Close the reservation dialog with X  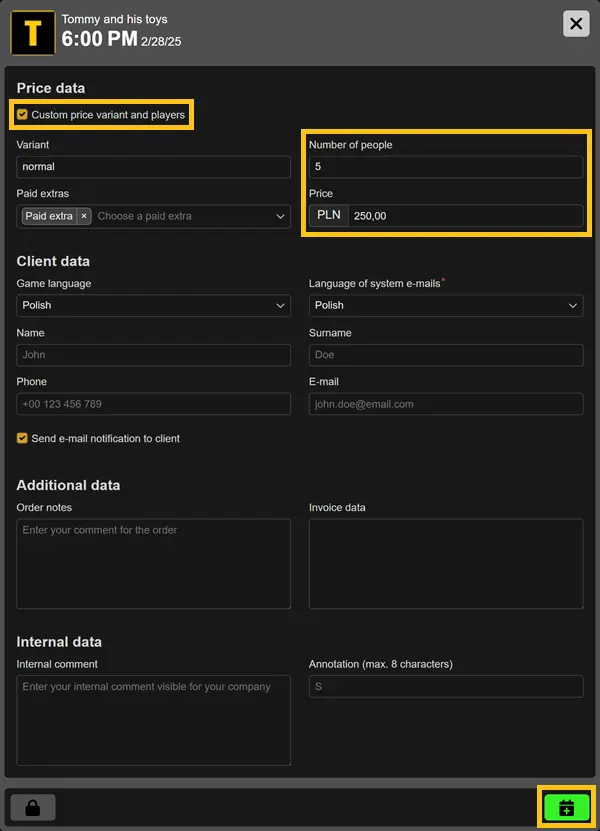coord(576,24)
